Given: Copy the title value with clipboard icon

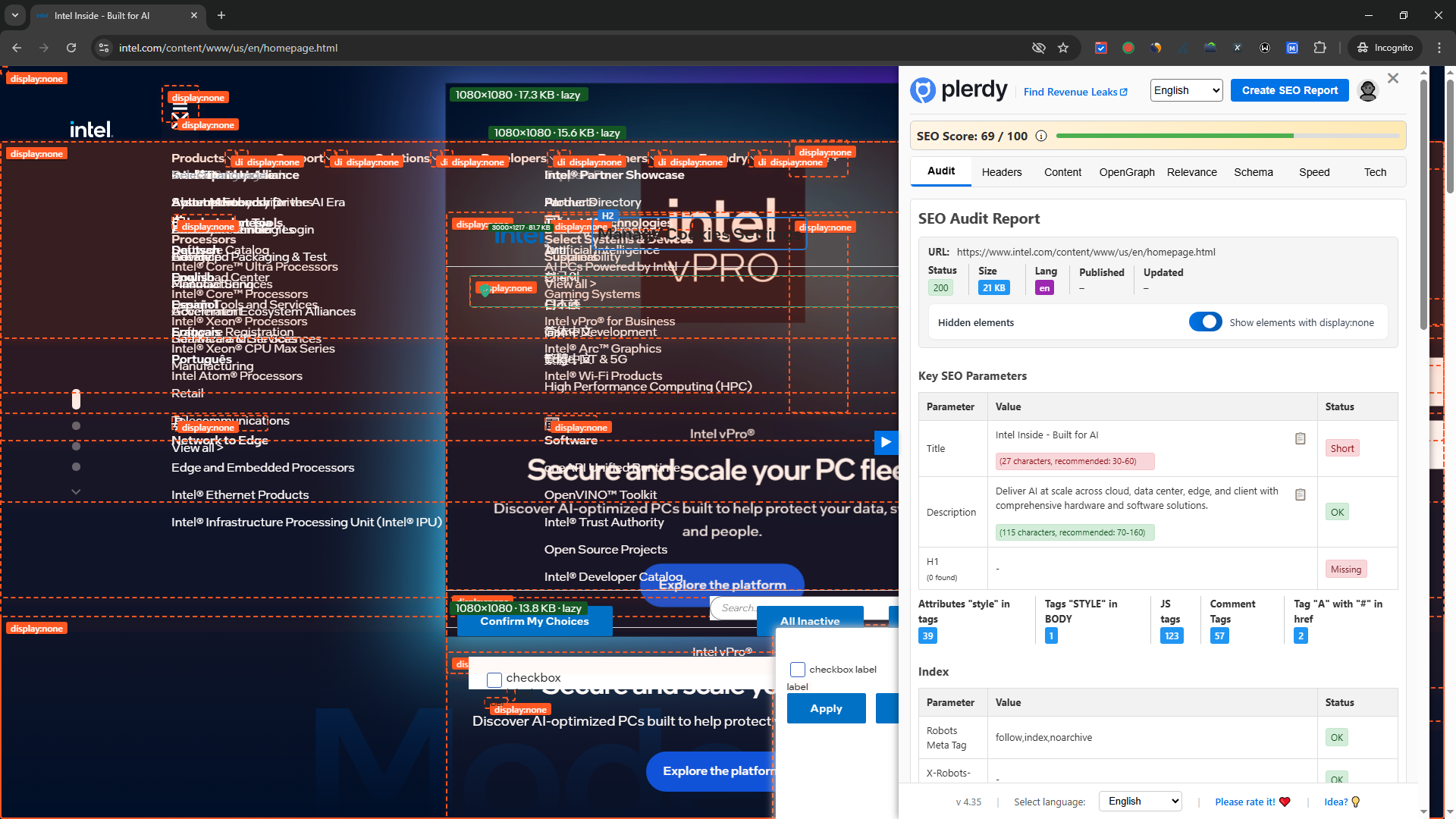Looking at the screenshot, I should click(x=1300, y=439).
